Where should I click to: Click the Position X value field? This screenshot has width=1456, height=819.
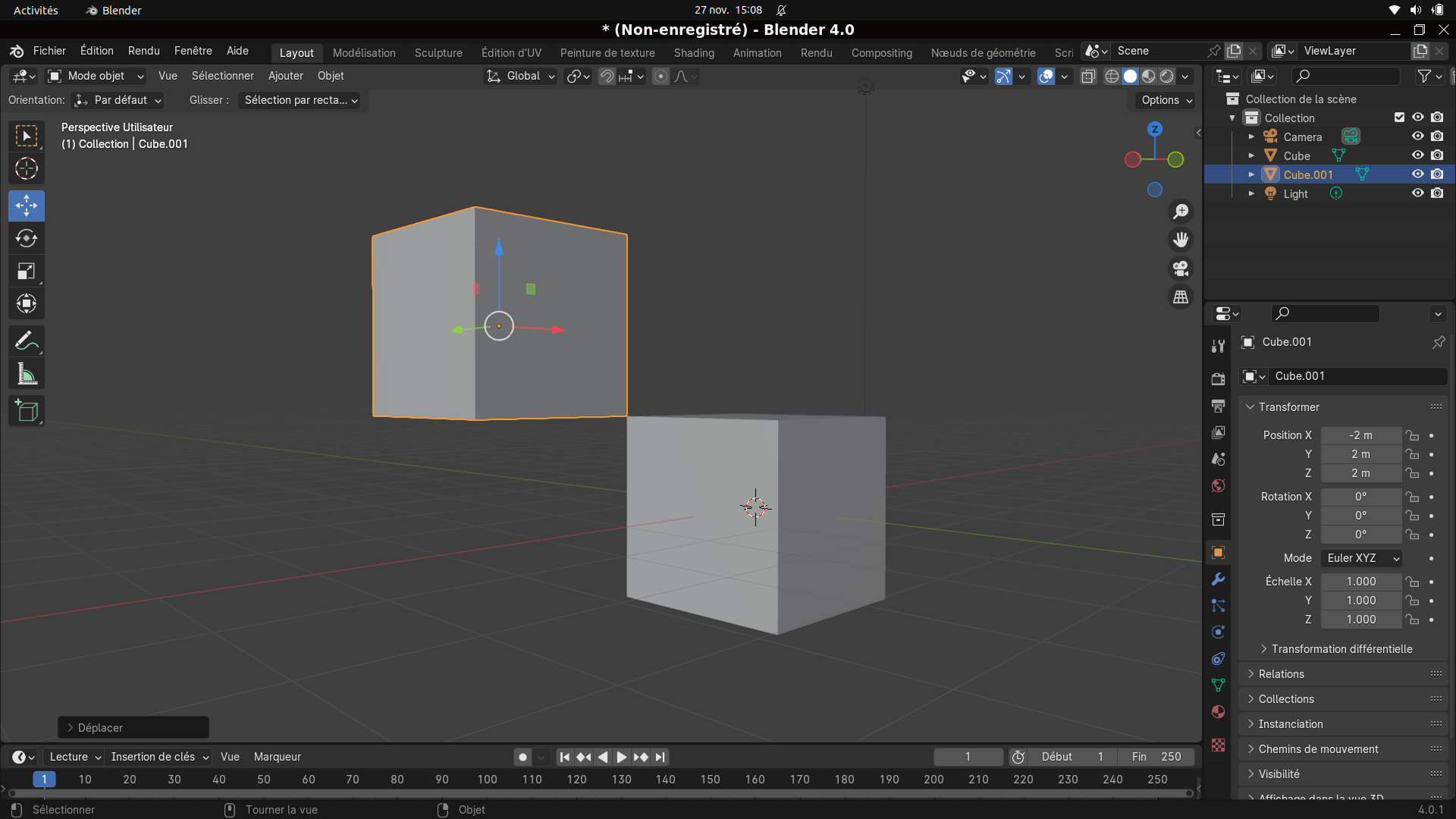pyautogui.click(x=1360, y=435)
